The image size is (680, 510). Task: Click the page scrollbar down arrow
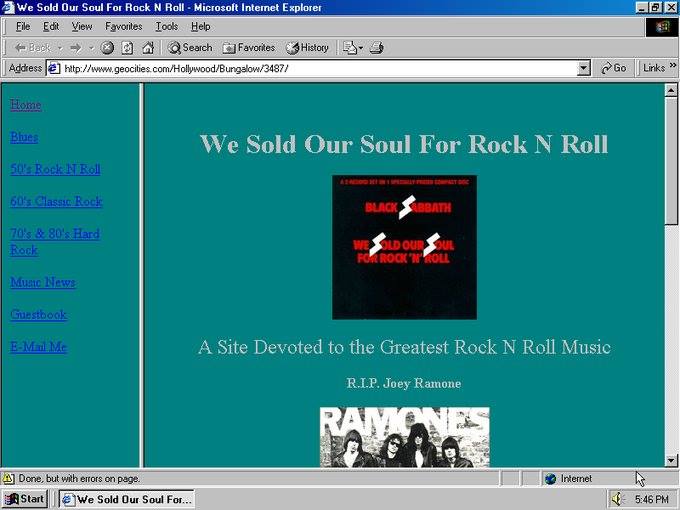[671, 460]
